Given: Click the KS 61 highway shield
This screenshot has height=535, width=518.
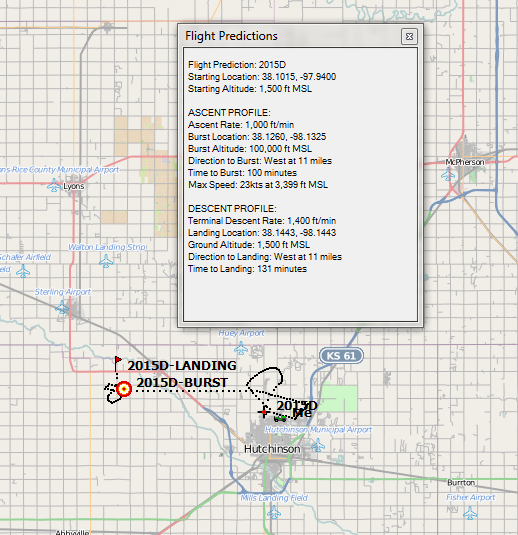Looking at the screenshot, I should [x=341, y=356].
